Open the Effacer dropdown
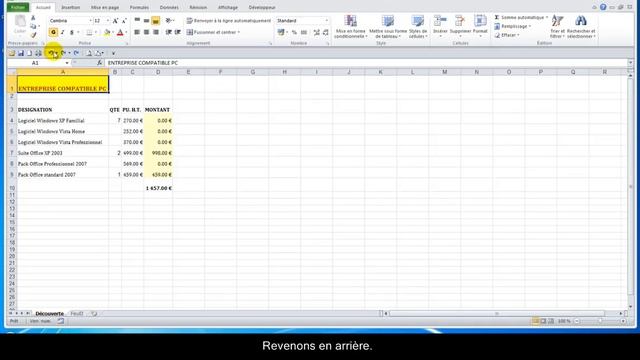Screen dimensions: 640x360 click(x=507, y=36)
